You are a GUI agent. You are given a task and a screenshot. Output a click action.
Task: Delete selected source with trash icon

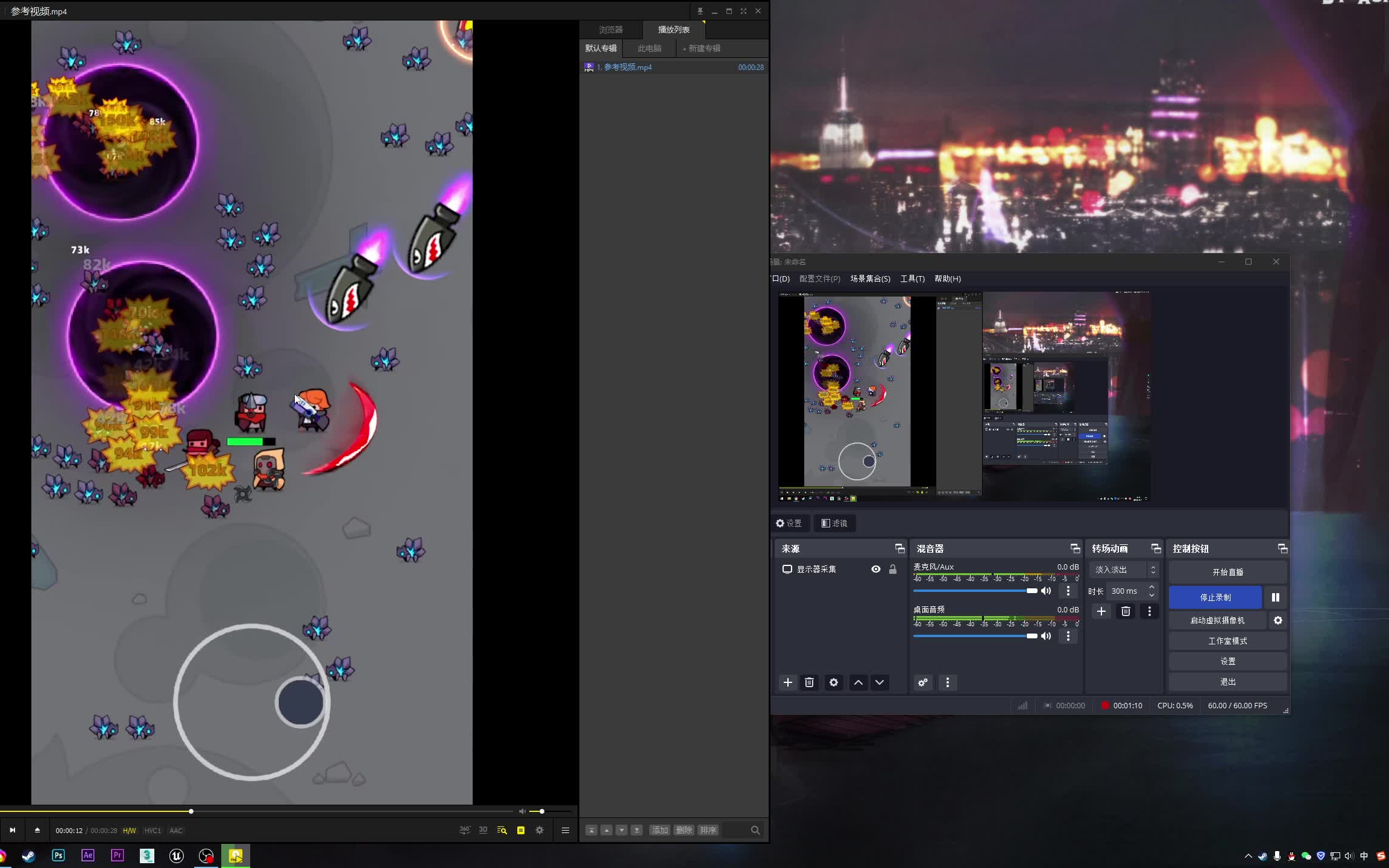point(809,682)
